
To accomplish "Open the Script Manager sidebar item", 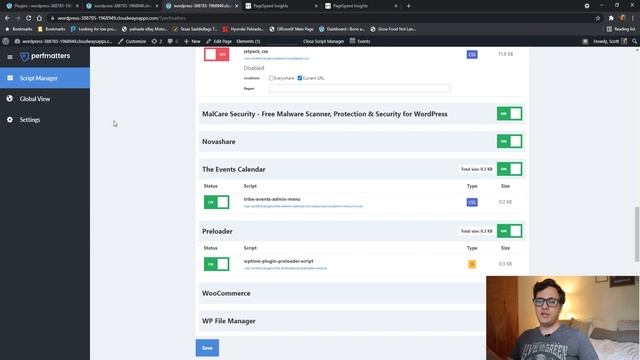I will 45,78.
